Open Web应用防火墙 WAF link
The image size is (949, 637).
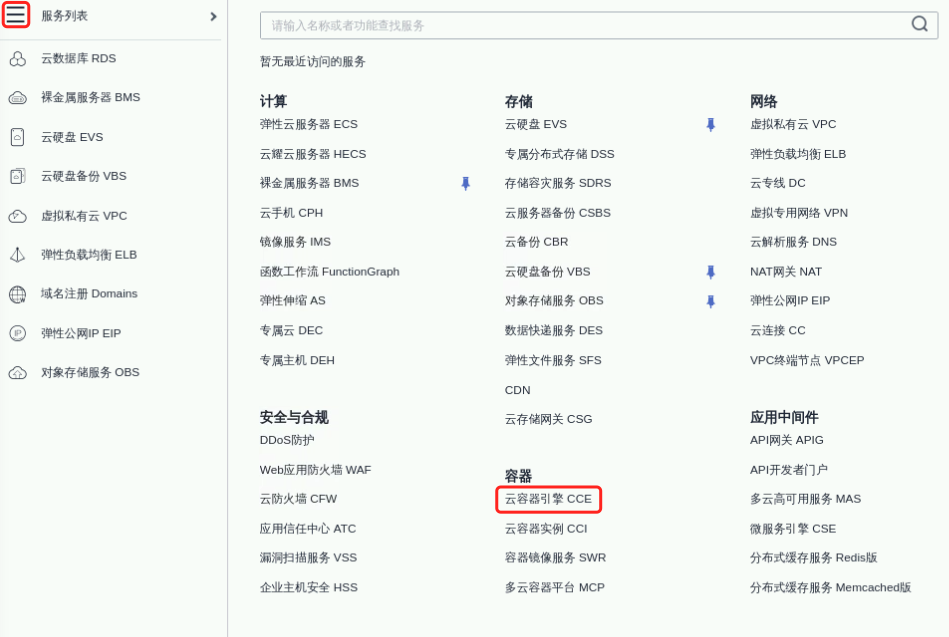315,470
